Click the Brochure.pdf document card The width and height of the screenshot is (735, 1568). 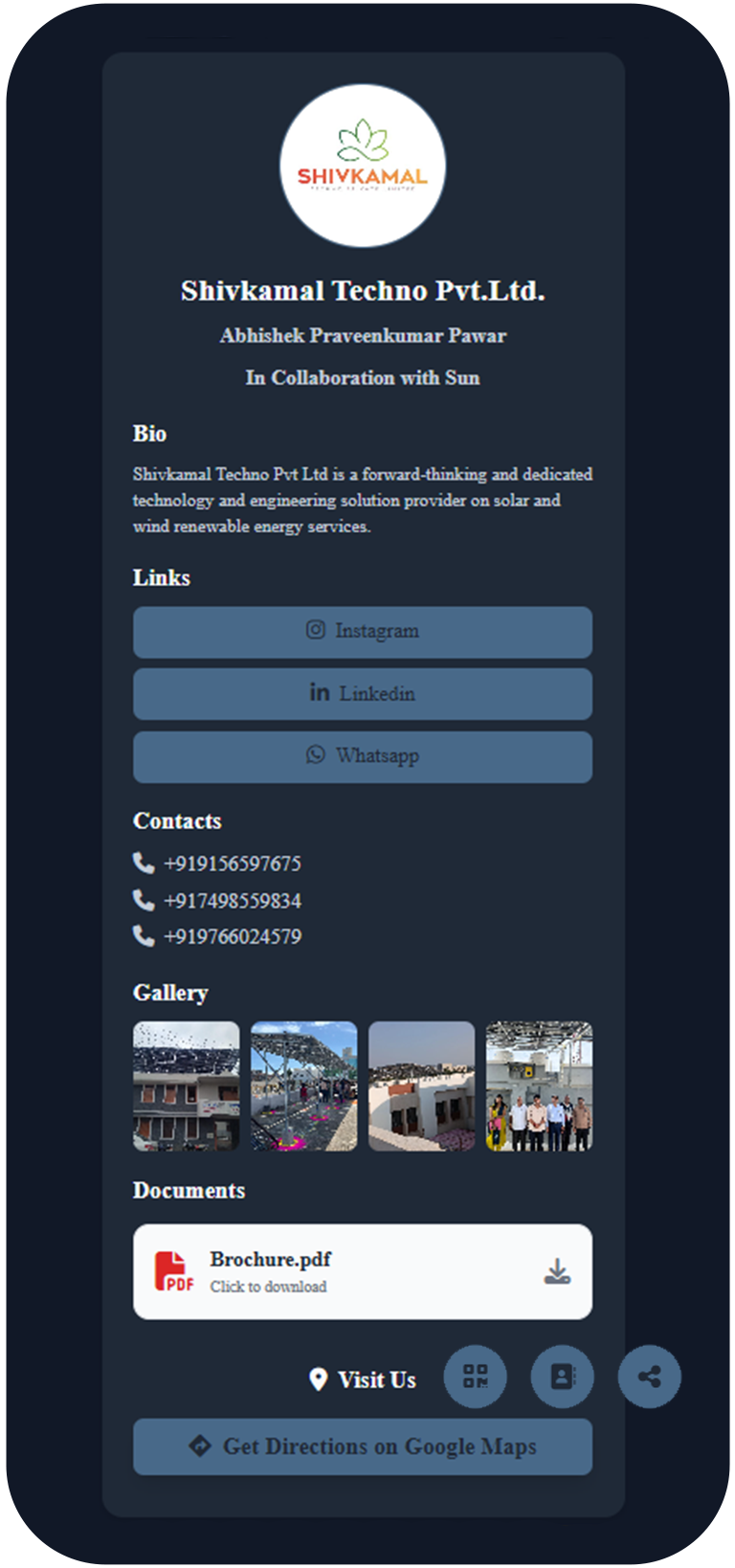point(363,1272)
